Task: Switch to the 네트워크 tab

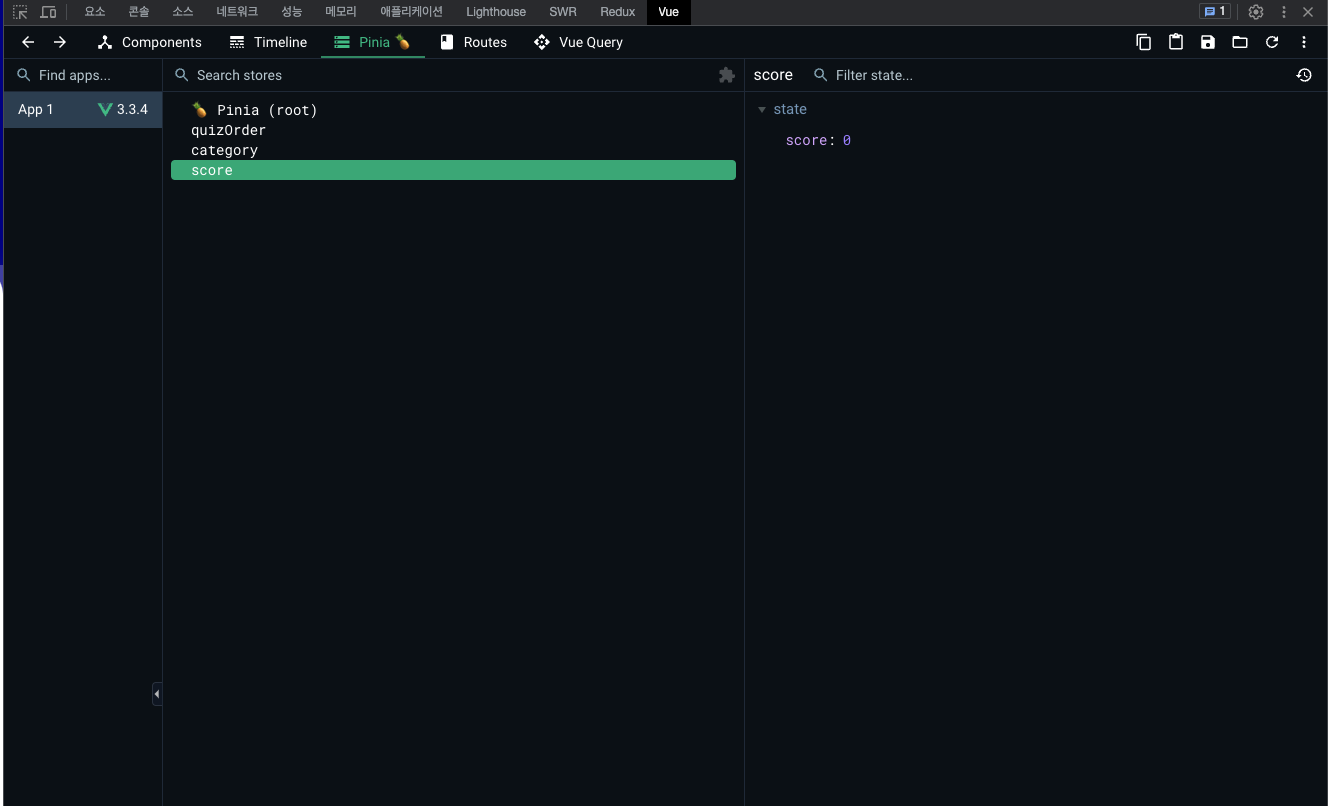Action: point(237,12)
